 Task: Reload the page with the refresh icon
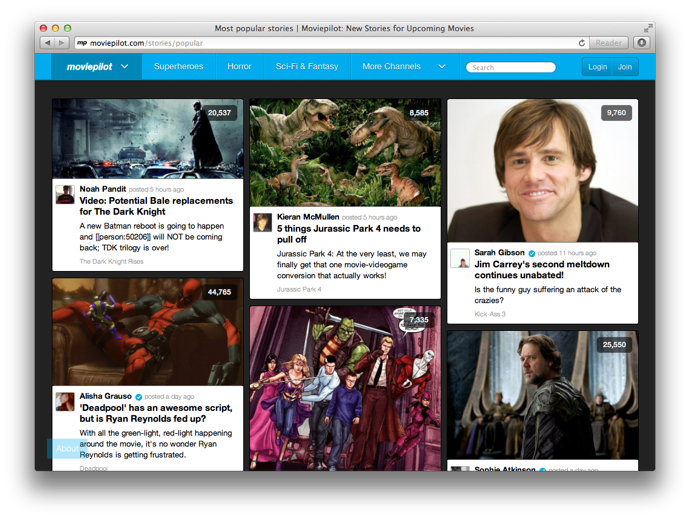pyautogui.click(x=581, y=43)
